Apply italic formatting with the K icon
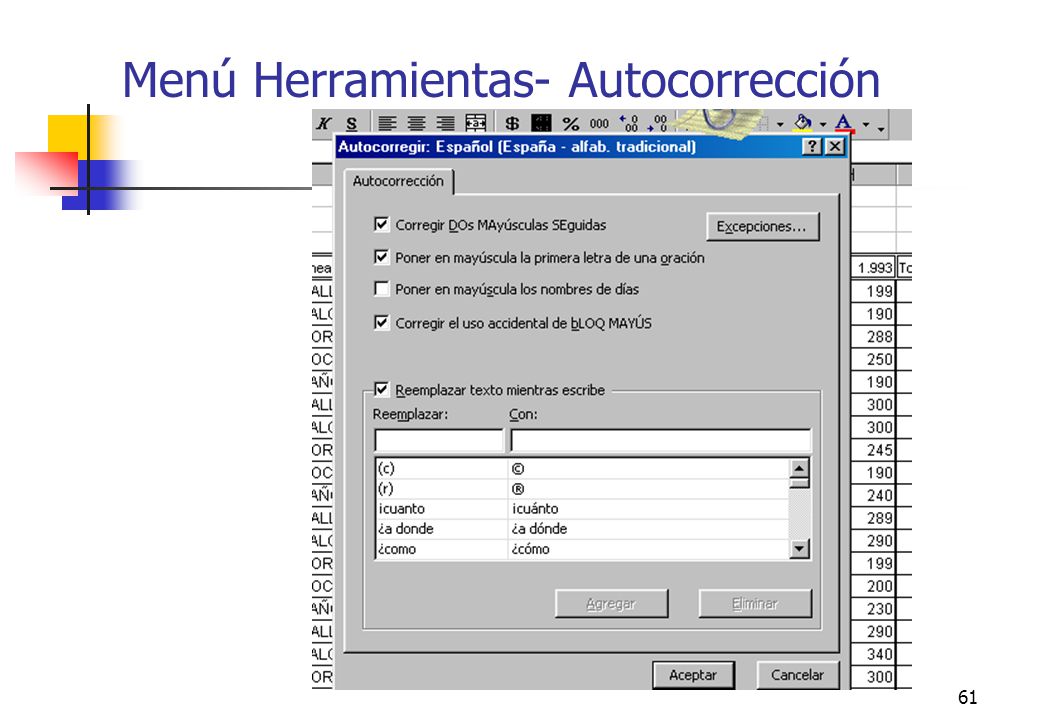The image size is (1040, 720). click(324, 123)
